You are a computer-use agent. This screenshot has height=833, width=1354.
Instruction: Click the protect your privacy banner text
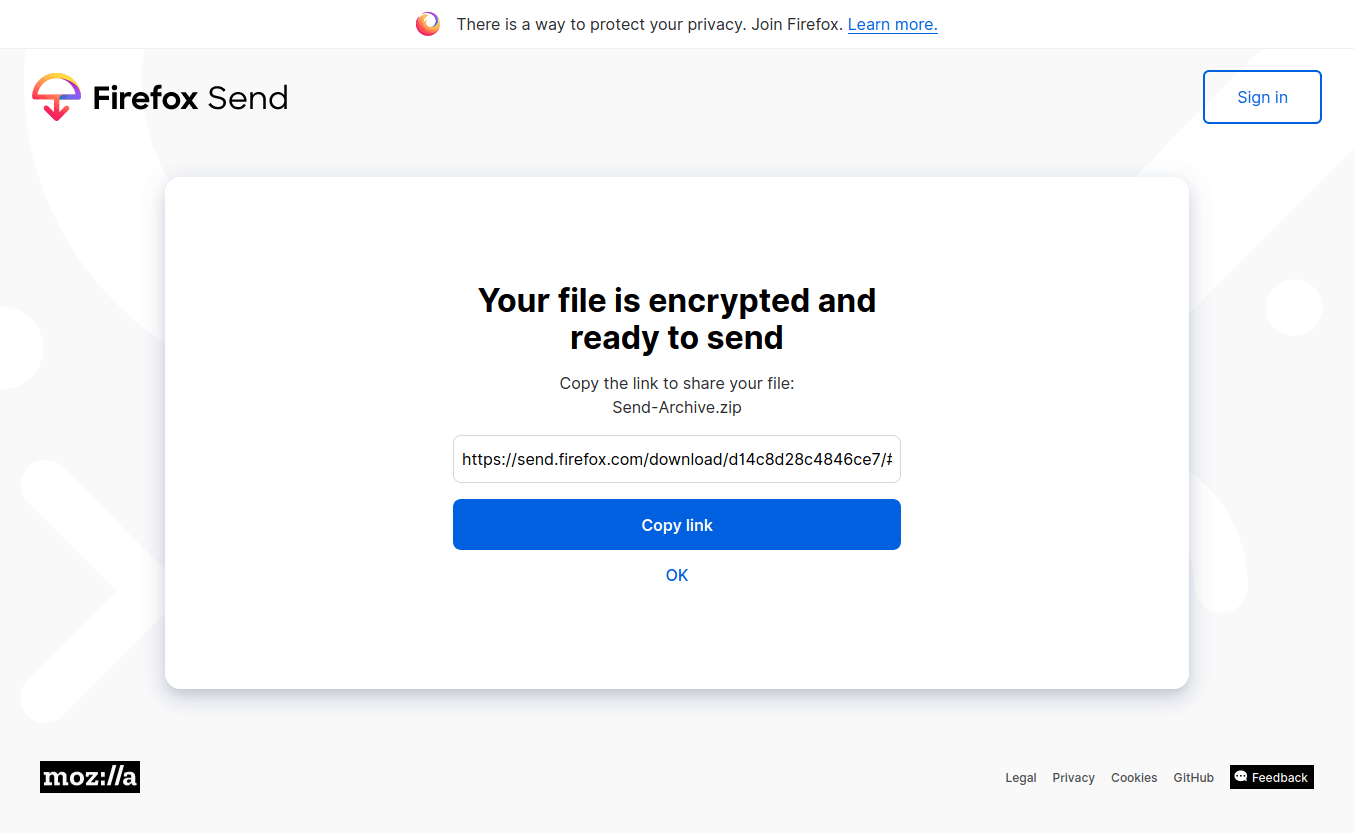click(650, 24)
